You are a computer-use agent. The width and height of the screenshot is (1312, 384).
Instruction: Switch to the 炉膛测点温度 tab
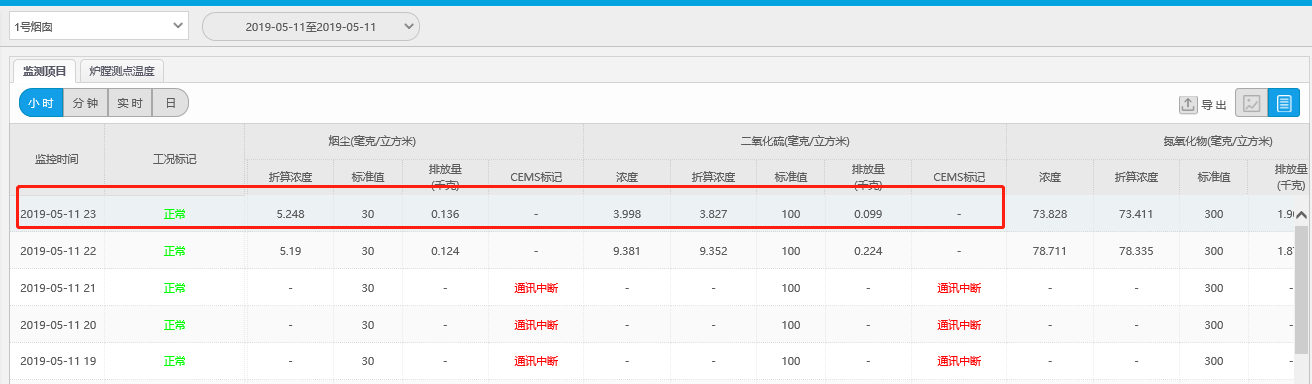point(122,71)
